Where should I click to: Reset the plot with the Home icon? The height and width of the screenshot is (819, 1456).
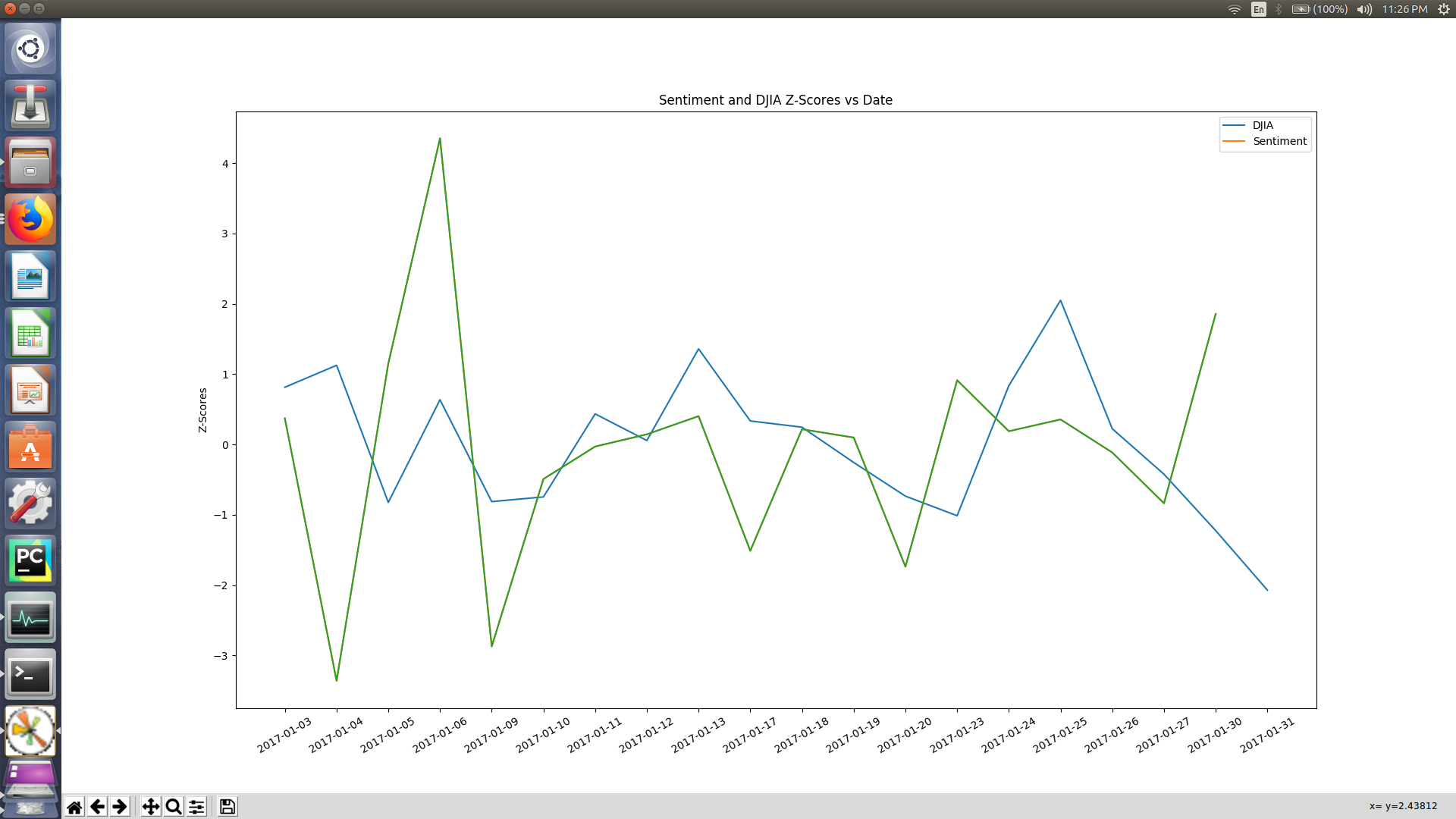point(74,807)
